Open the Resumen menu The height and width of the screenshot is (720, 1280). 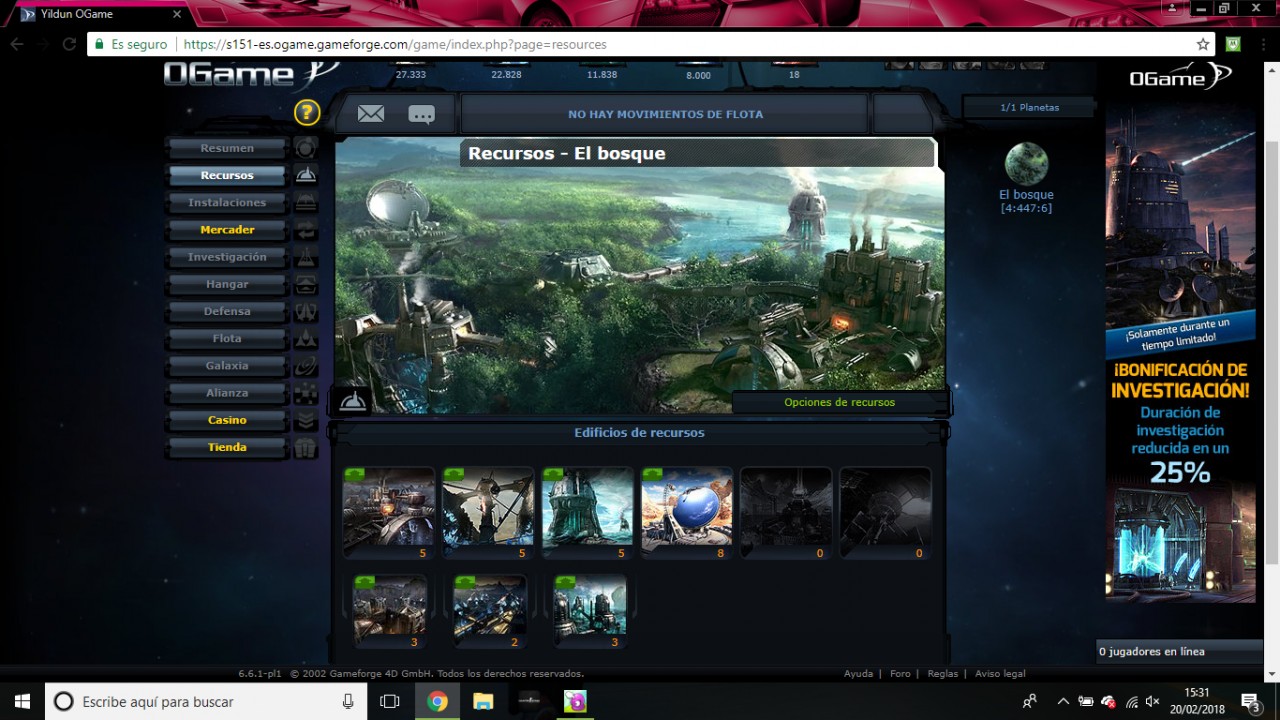coord(227,148)
